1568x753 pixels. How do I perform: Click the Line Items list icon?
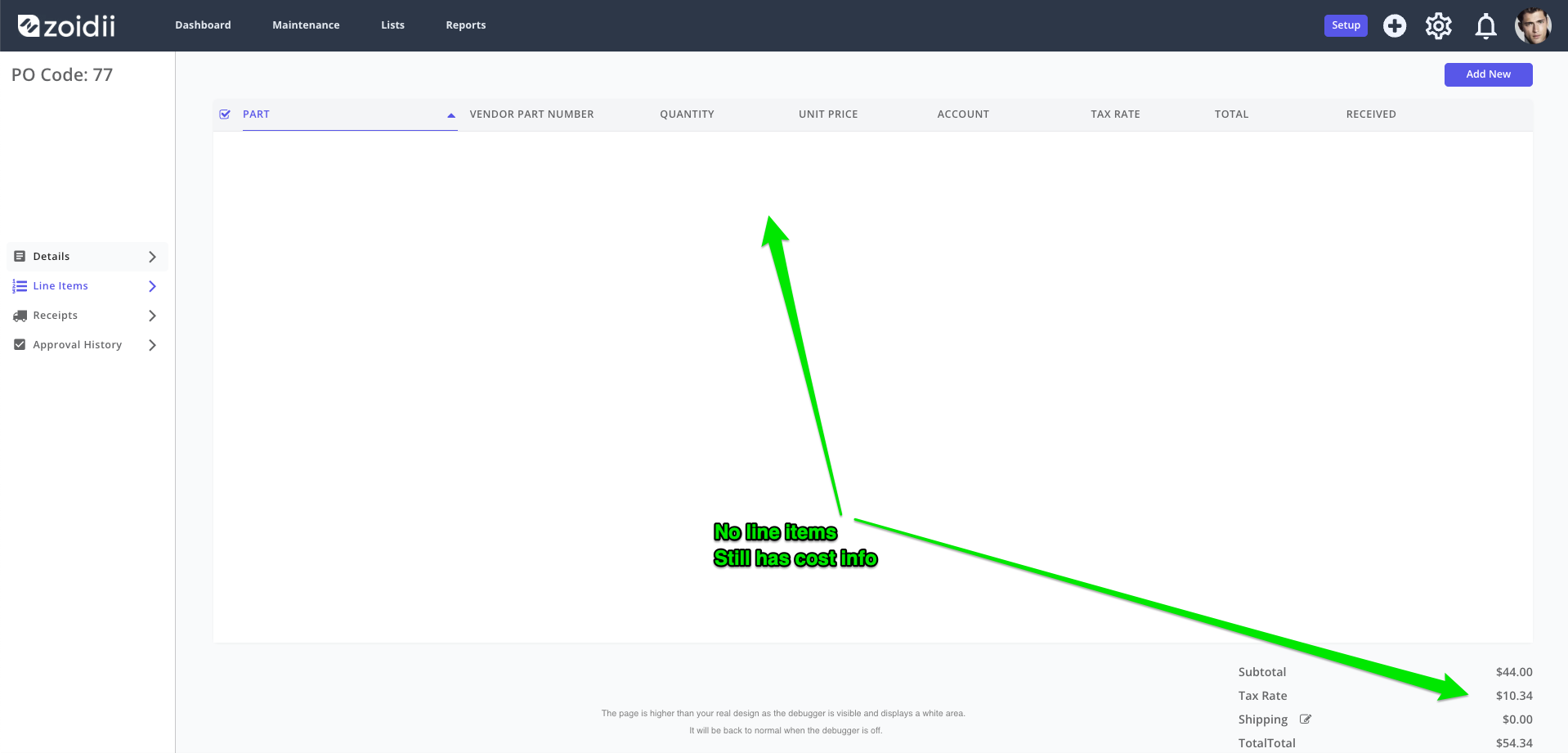coord(20,286)
